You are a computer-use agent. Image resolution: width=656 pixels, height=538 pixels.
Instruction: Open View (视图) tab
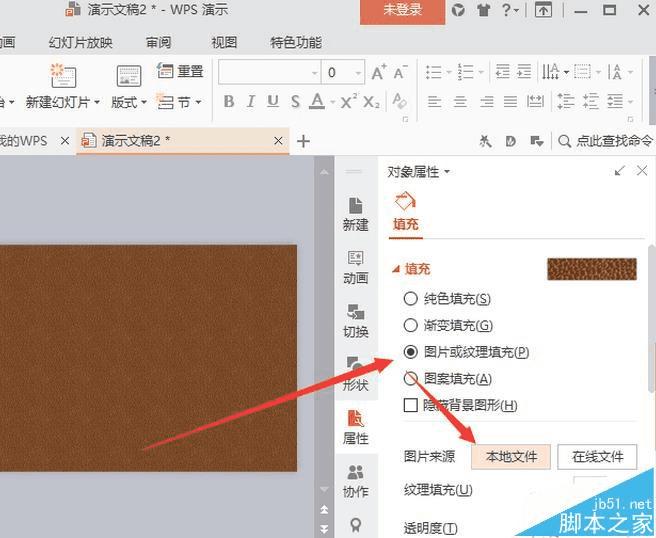[224, 42]
